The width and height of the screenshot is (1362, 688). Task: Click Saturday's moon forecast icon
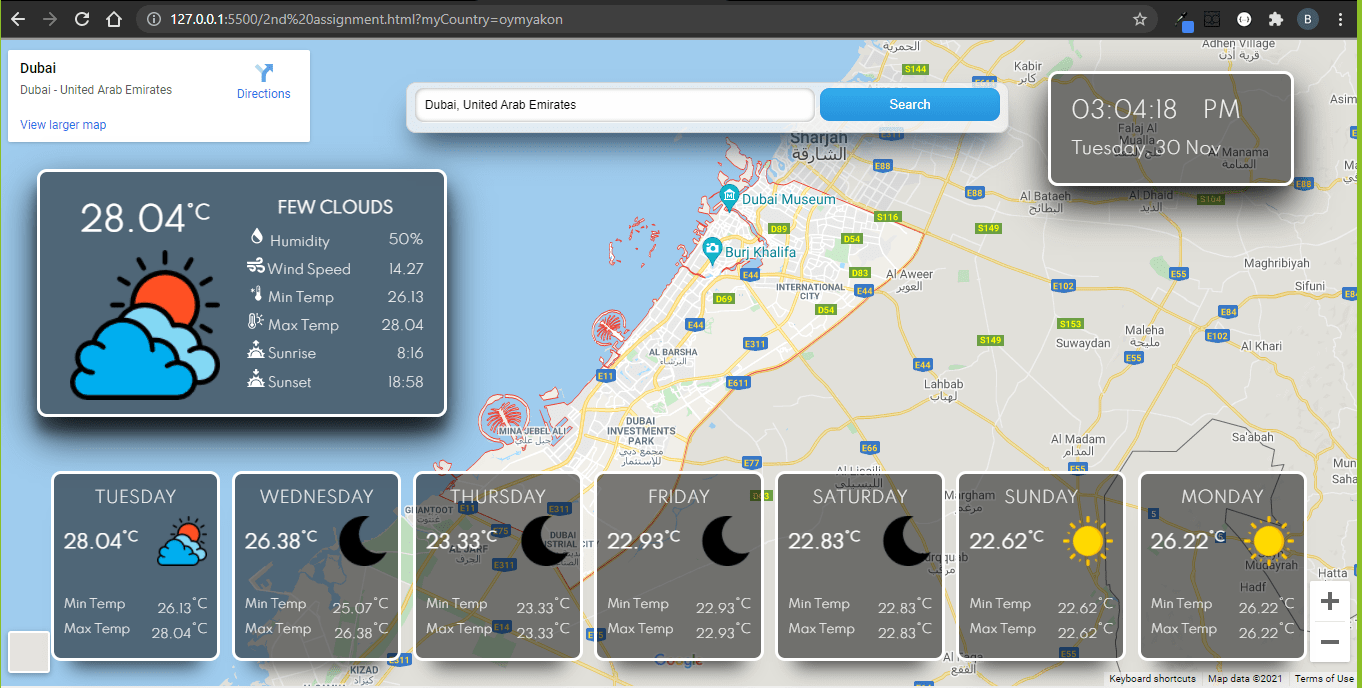[908, 542]
